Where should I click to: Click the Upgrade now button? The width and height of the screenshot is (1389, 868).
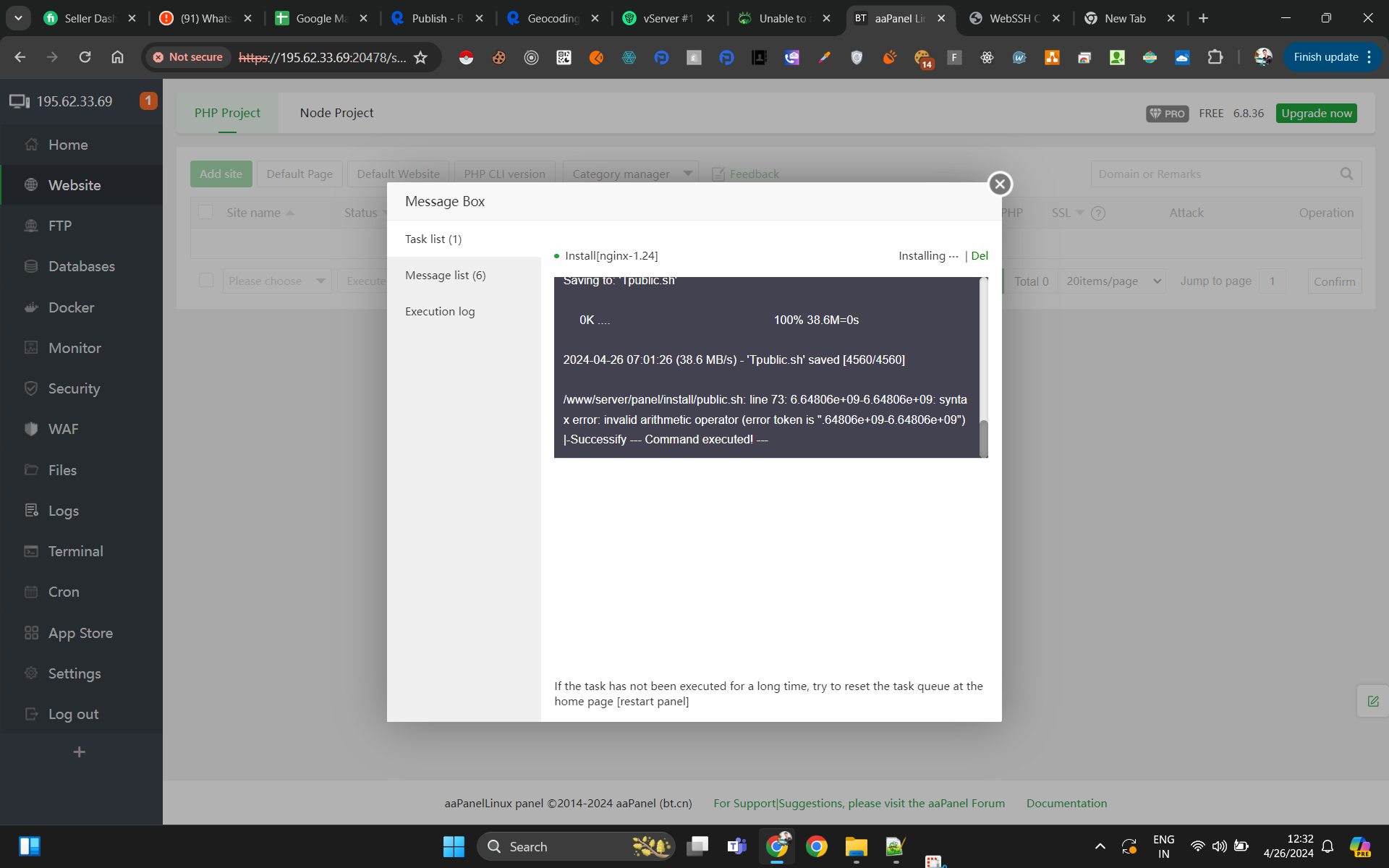click(x=1316, y=113)
